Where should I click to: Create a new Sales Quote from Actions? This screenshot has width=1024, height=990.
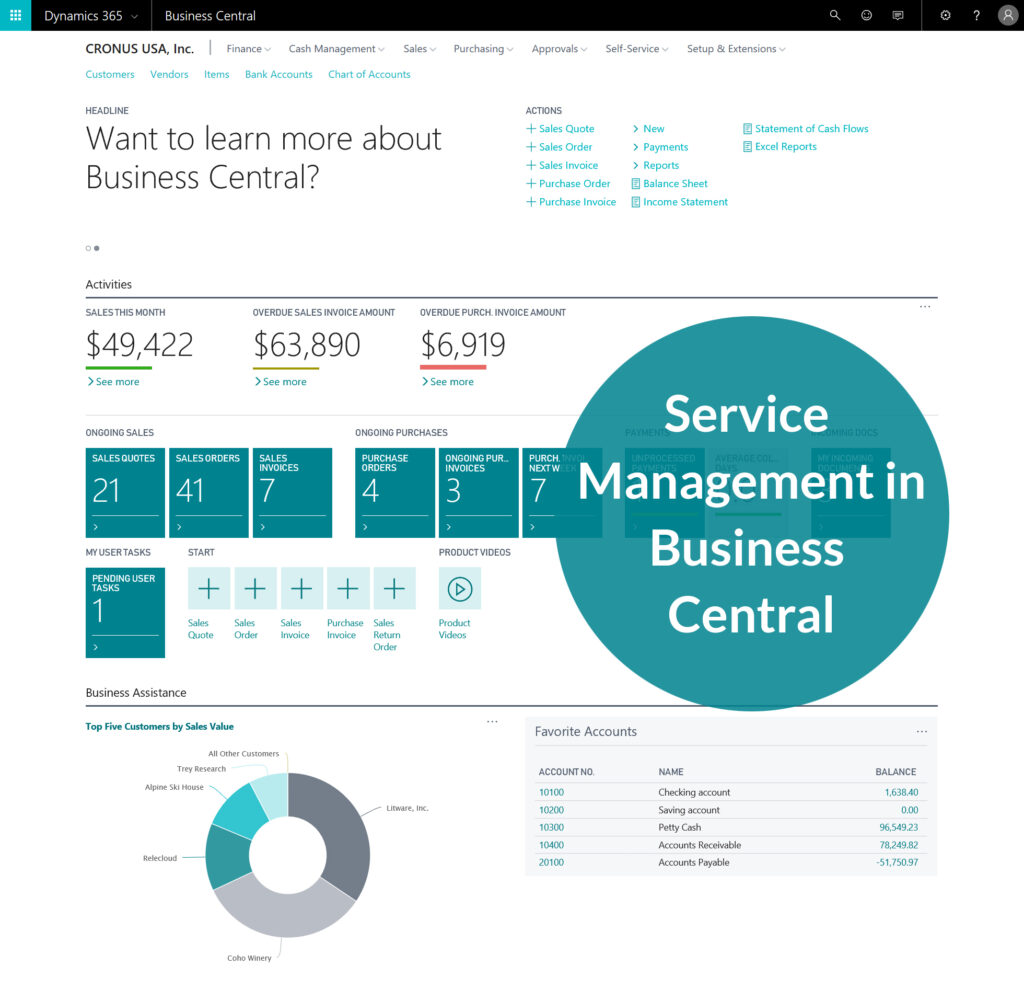[x=560, y=129]
